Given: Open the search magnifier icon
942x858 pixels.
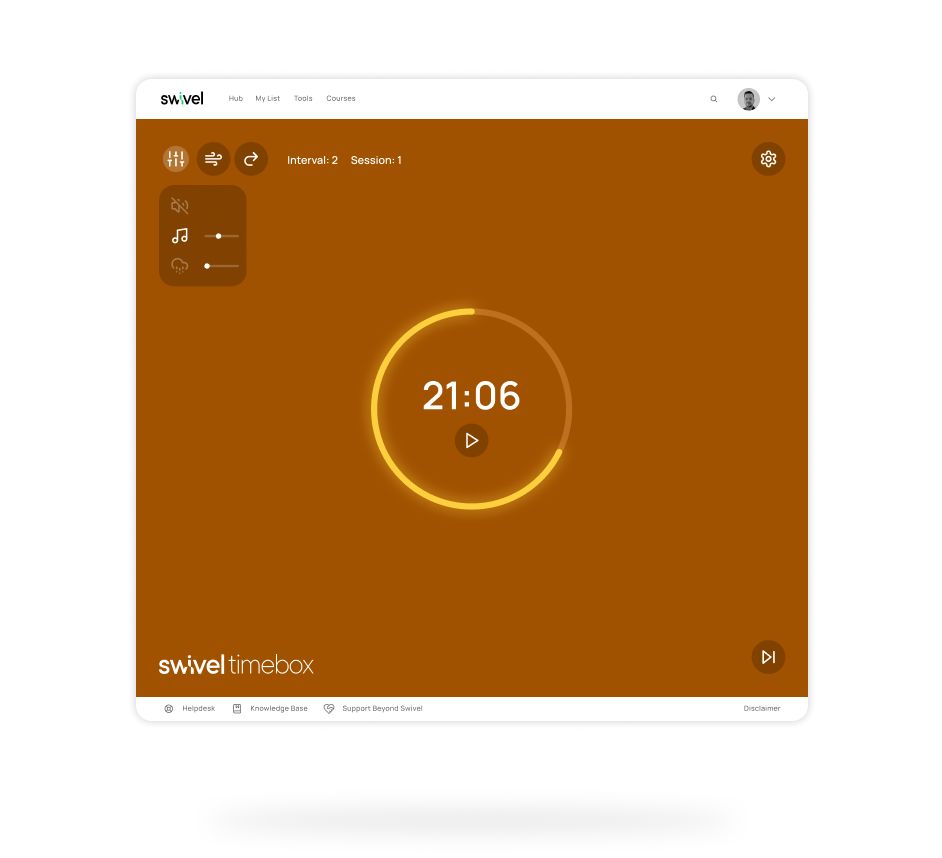Looking at the screenshot, I should pyautogui.click(x=713, y=99).
